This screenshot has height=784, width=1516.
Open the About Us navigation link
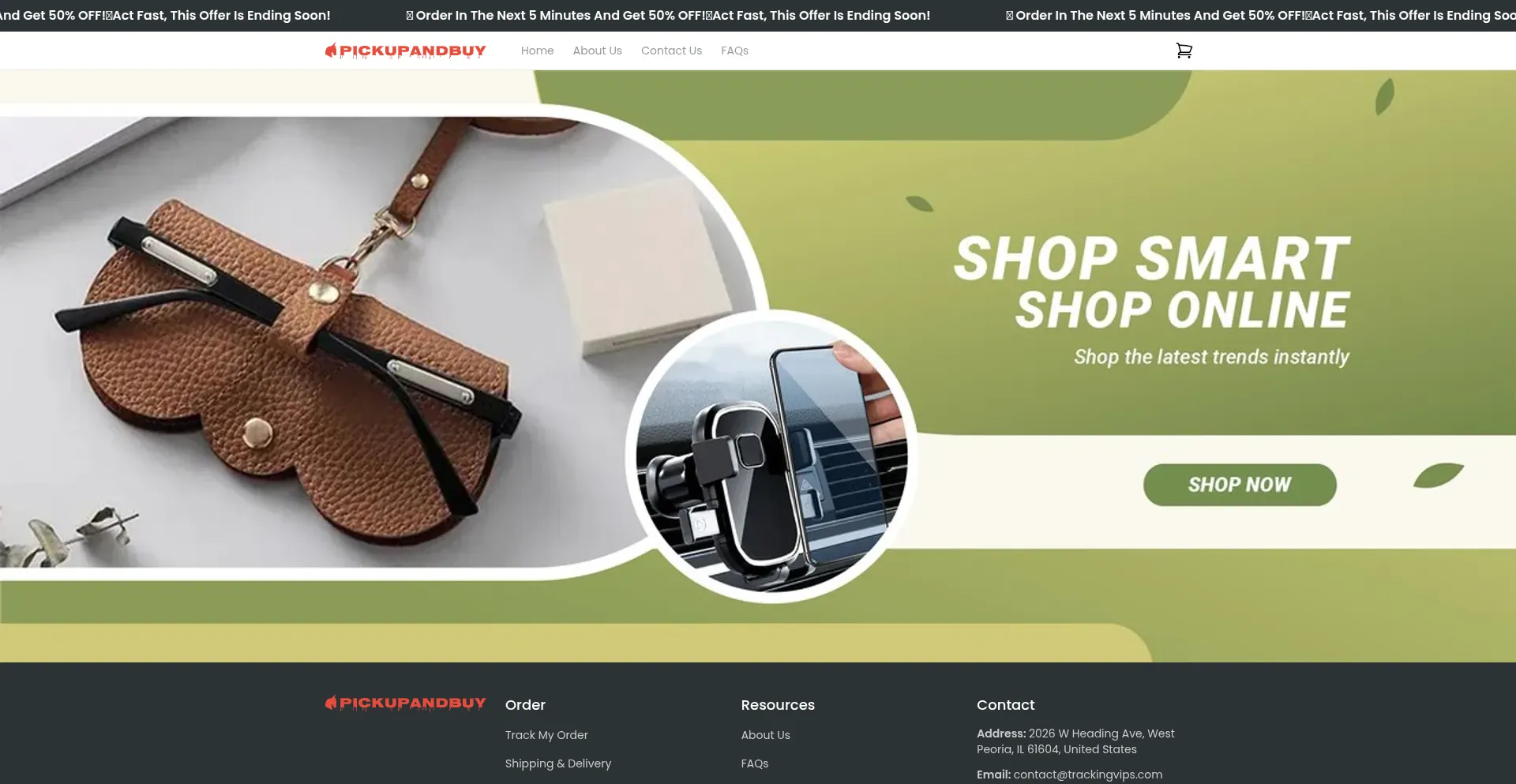click(x=597, y=51)
